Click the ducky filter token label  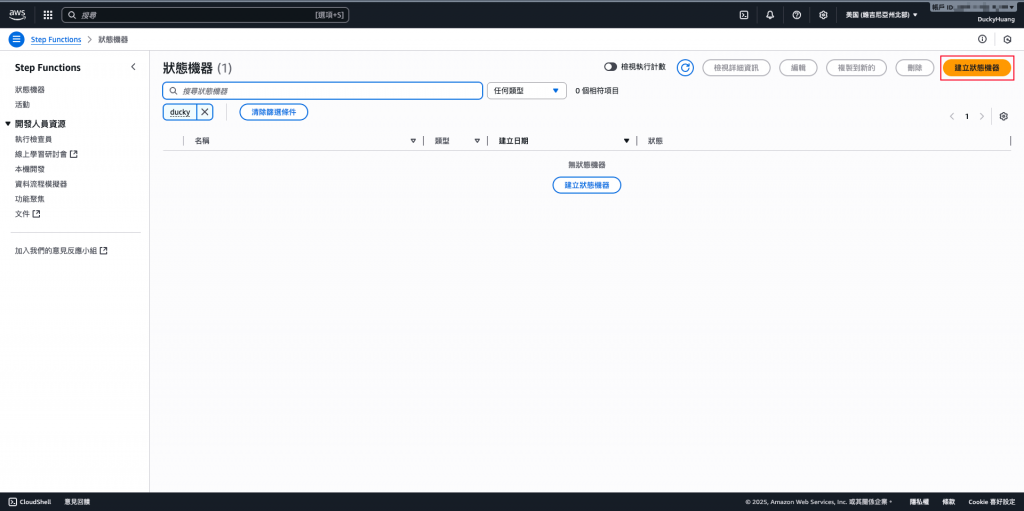coord(180,112)
